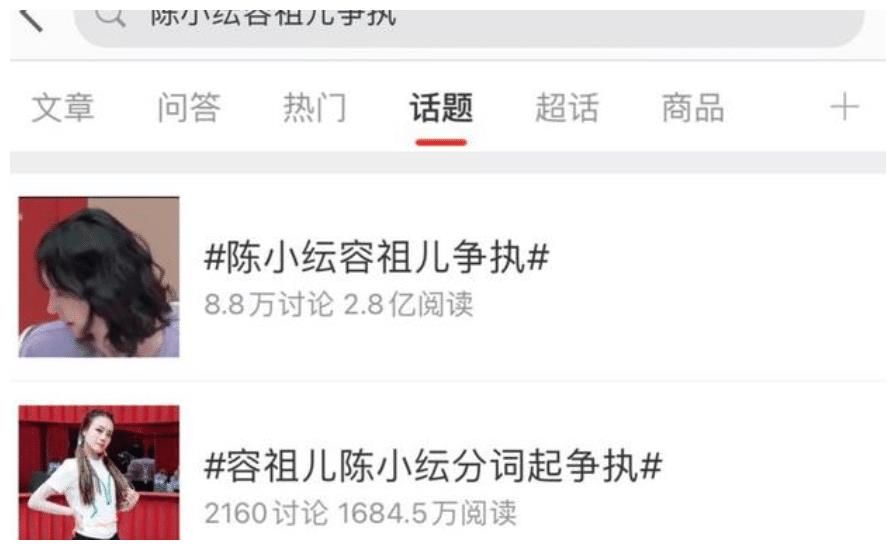The image size is (896, 550).
Task: Select the active 话题 tab
Action: [441, 107]
